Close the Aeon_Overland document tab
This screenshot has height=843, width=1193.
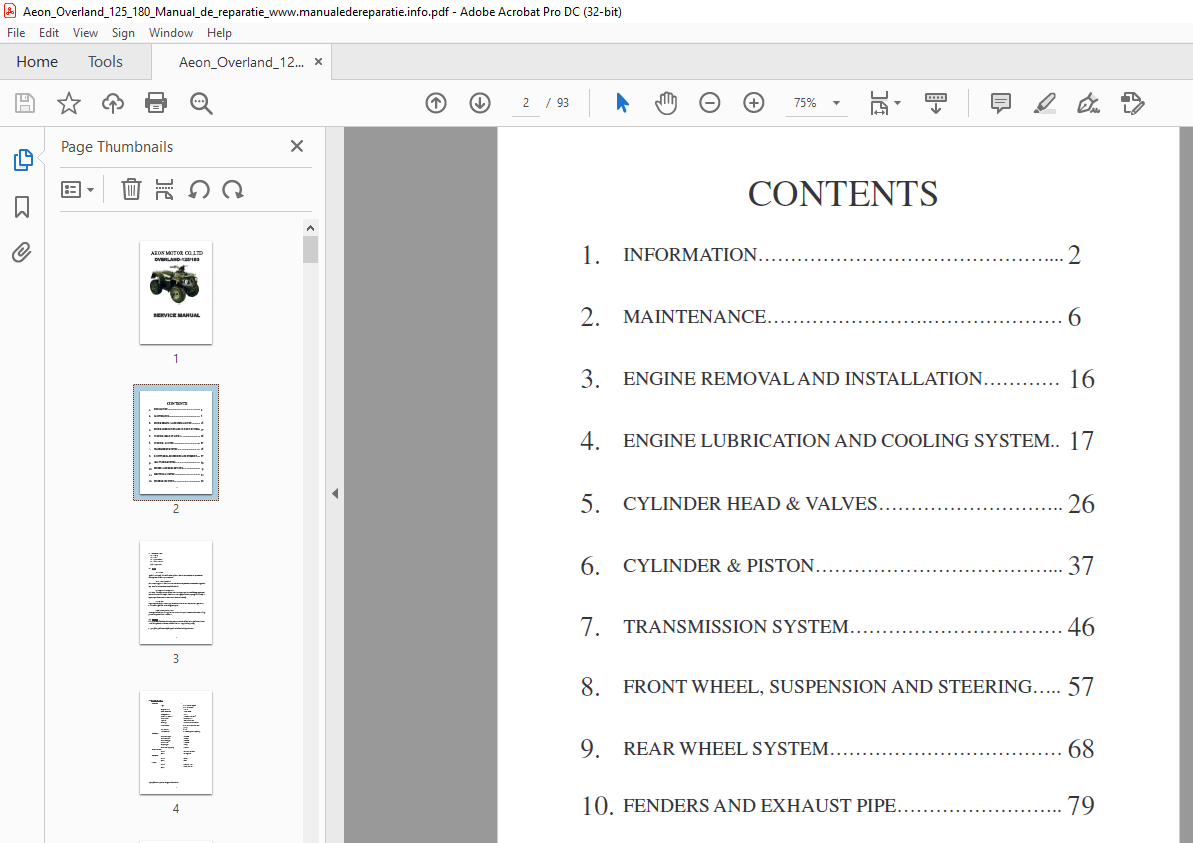coord(319,62)
